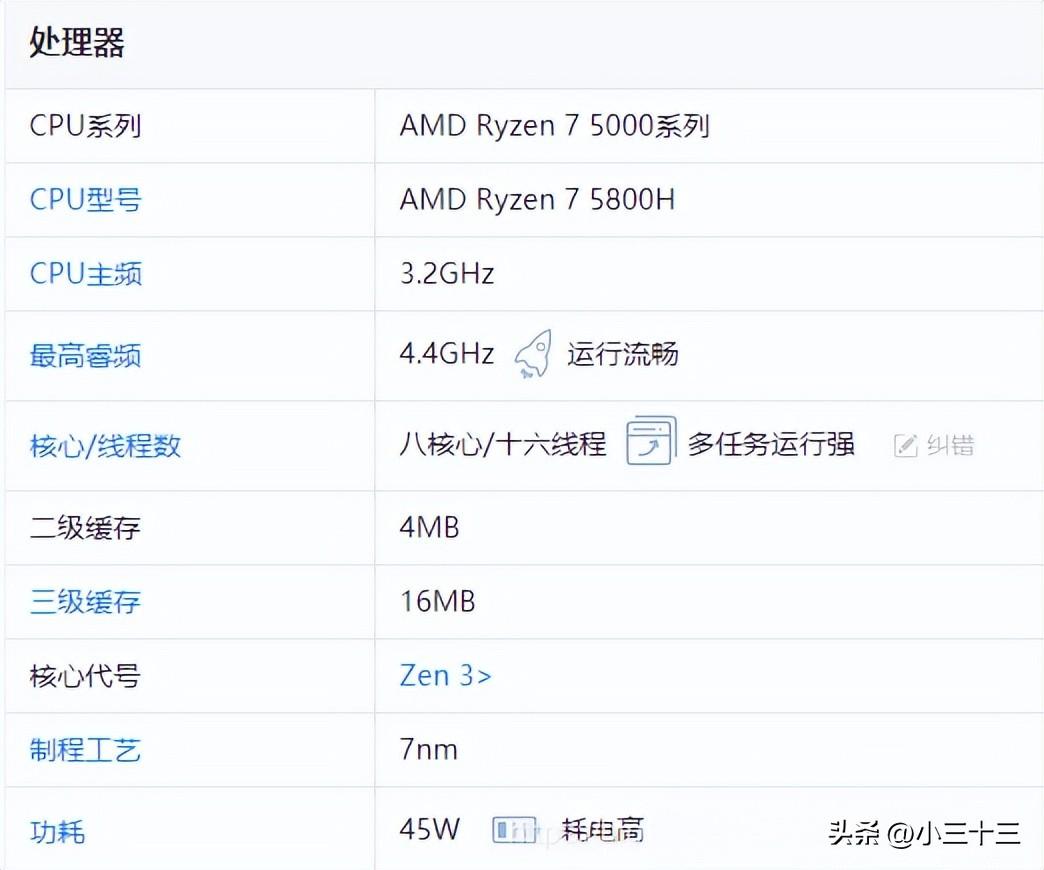The width and height of the screenshot is (1044, 870).
Task: Open the 制程工艺 link
Action: coord(85,750)
